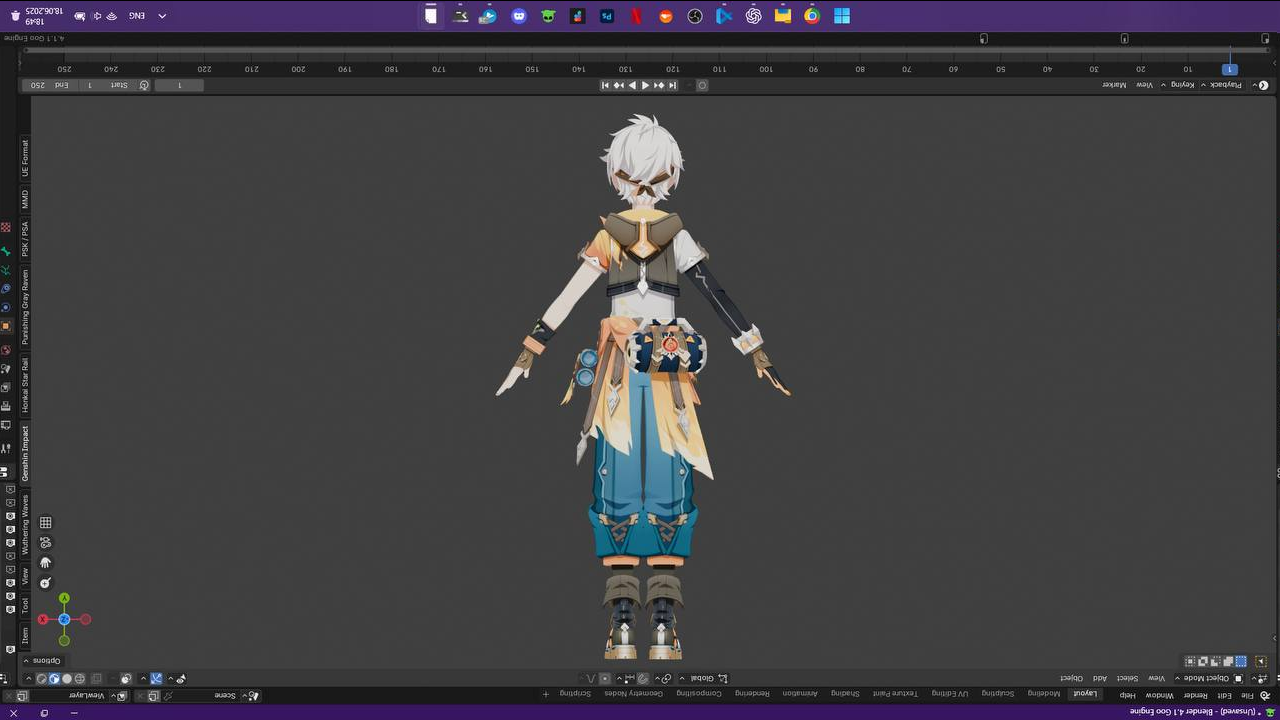Viewport: 1280px width, 720px height.
Task: Open the Window menu
Action: pyautogui.click(x=1160, y=695)
